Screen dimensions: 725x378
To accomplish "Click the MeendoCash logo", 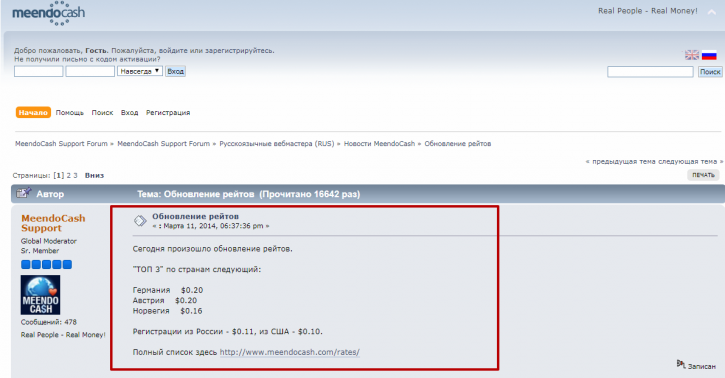I will point(49,13).
